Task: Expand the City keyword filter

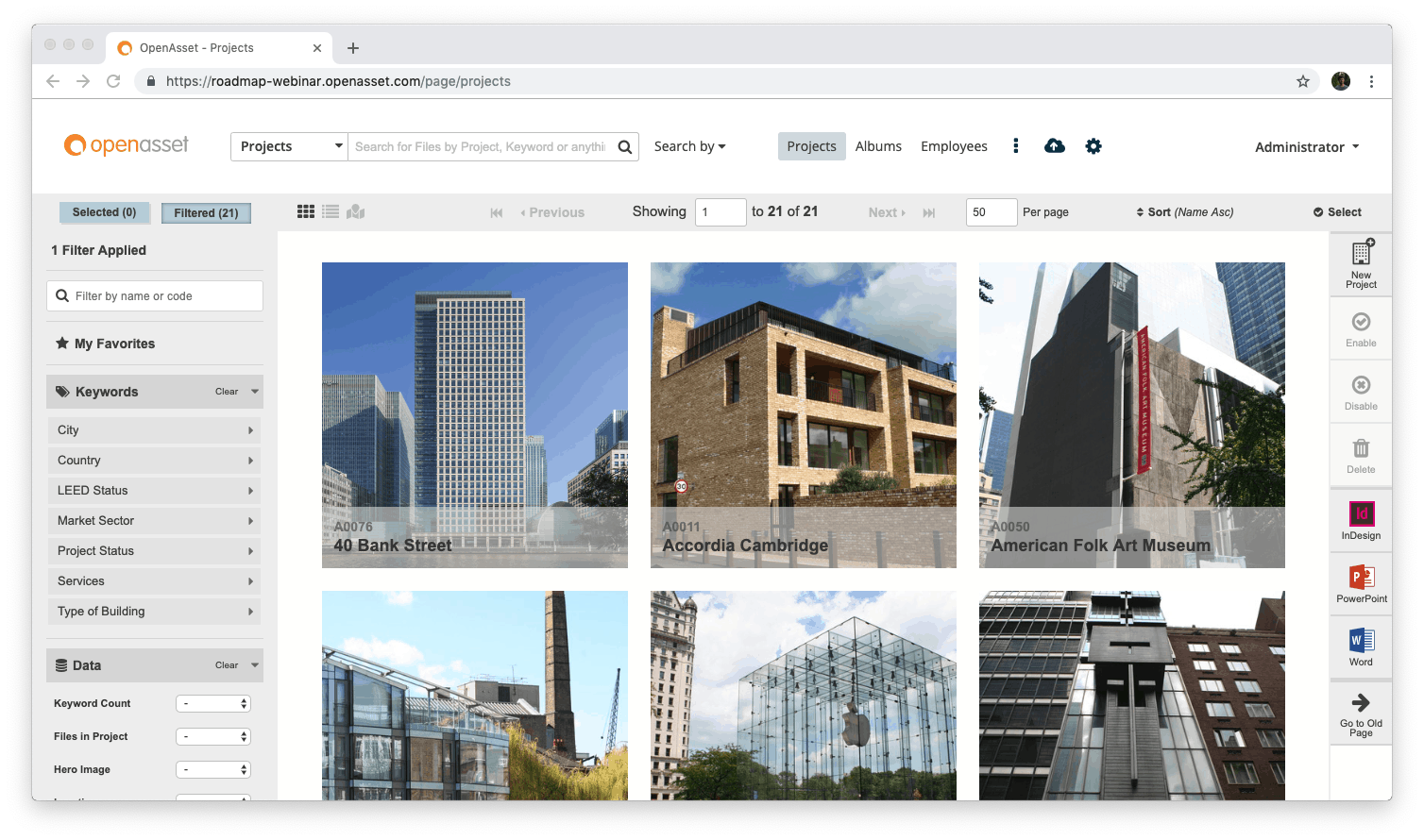Action: pos(155,430)
